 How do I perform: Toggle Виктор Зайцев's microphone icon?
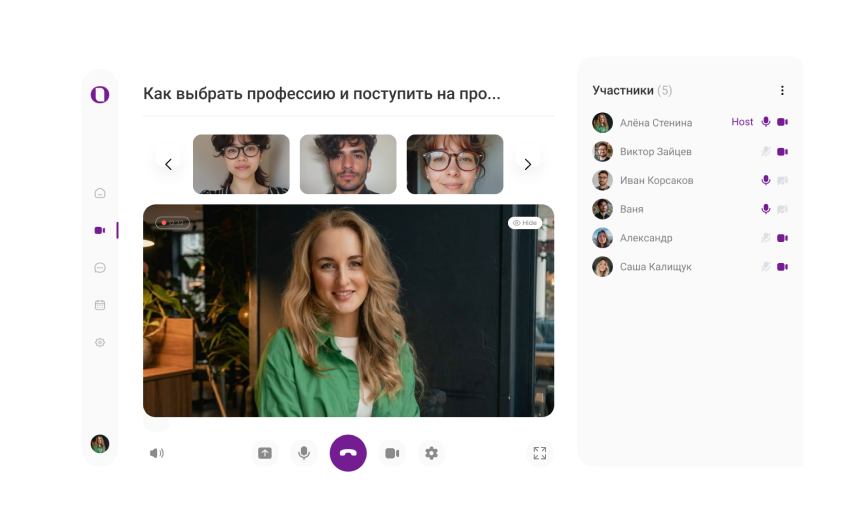coord(766,152)
